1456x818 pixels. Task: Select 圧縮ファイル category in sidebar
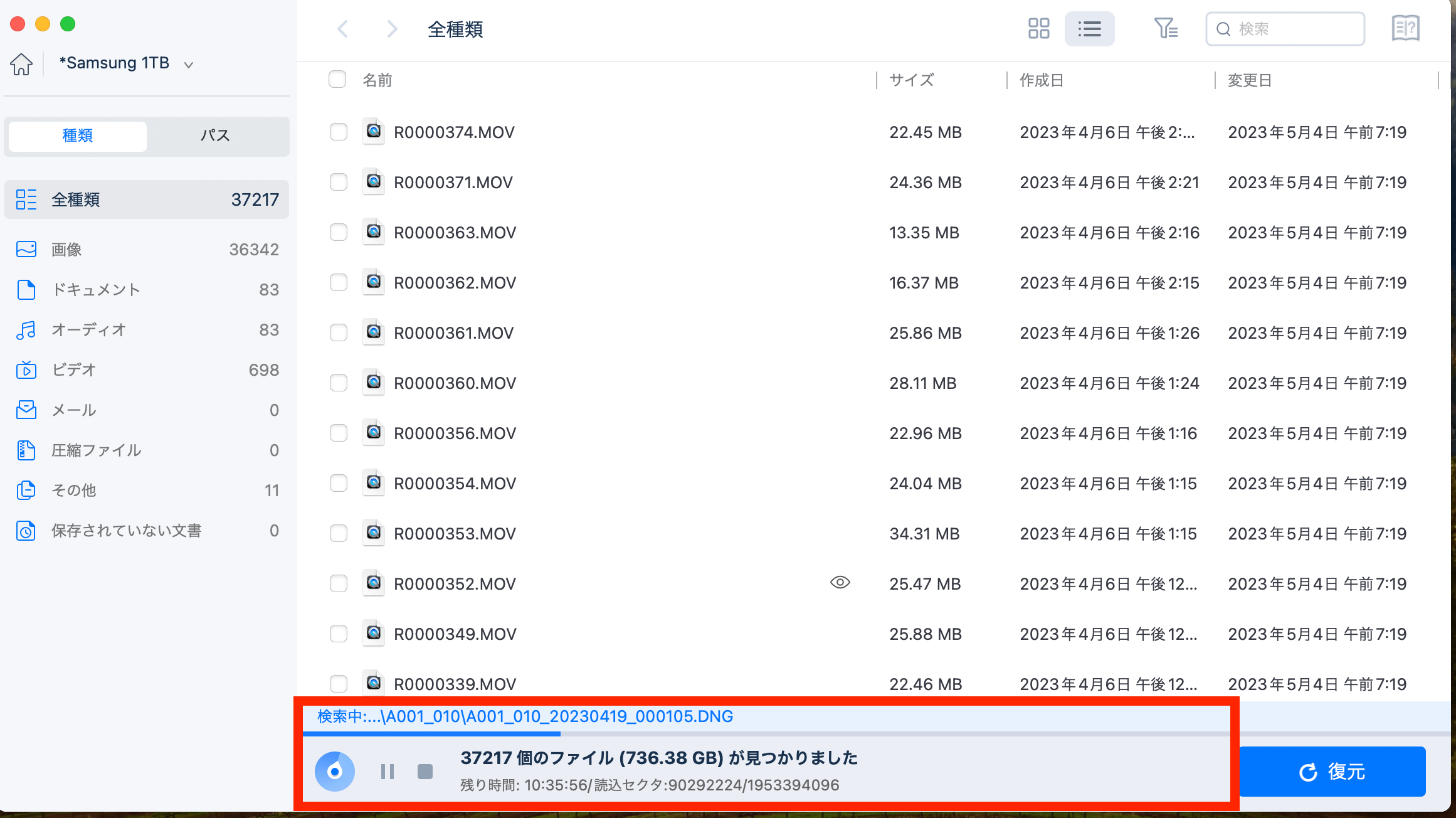point(147,450)
